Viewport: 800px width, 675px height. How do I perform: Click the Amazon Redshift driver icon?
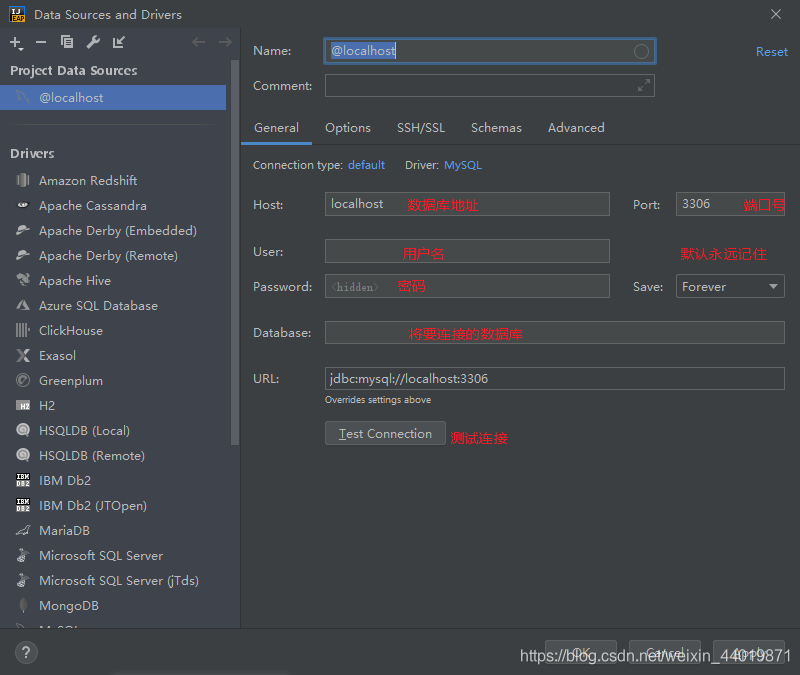(x=23, y=180)
